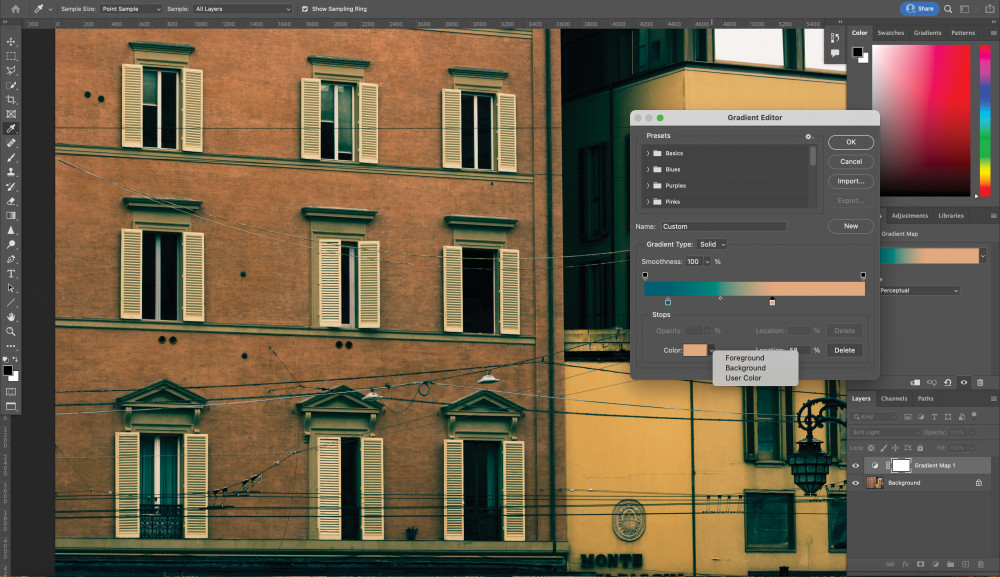
Task: Toggle lock position of layer
Action: coord(895,448)
